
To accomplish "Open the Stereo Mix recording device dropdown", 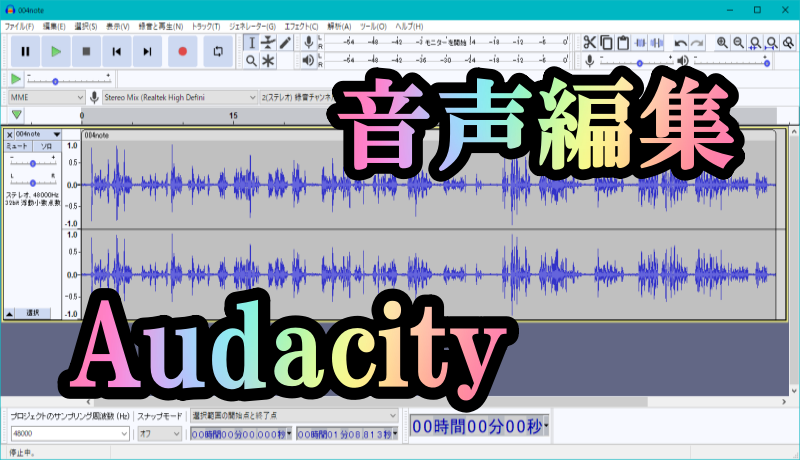I will 179,97.
